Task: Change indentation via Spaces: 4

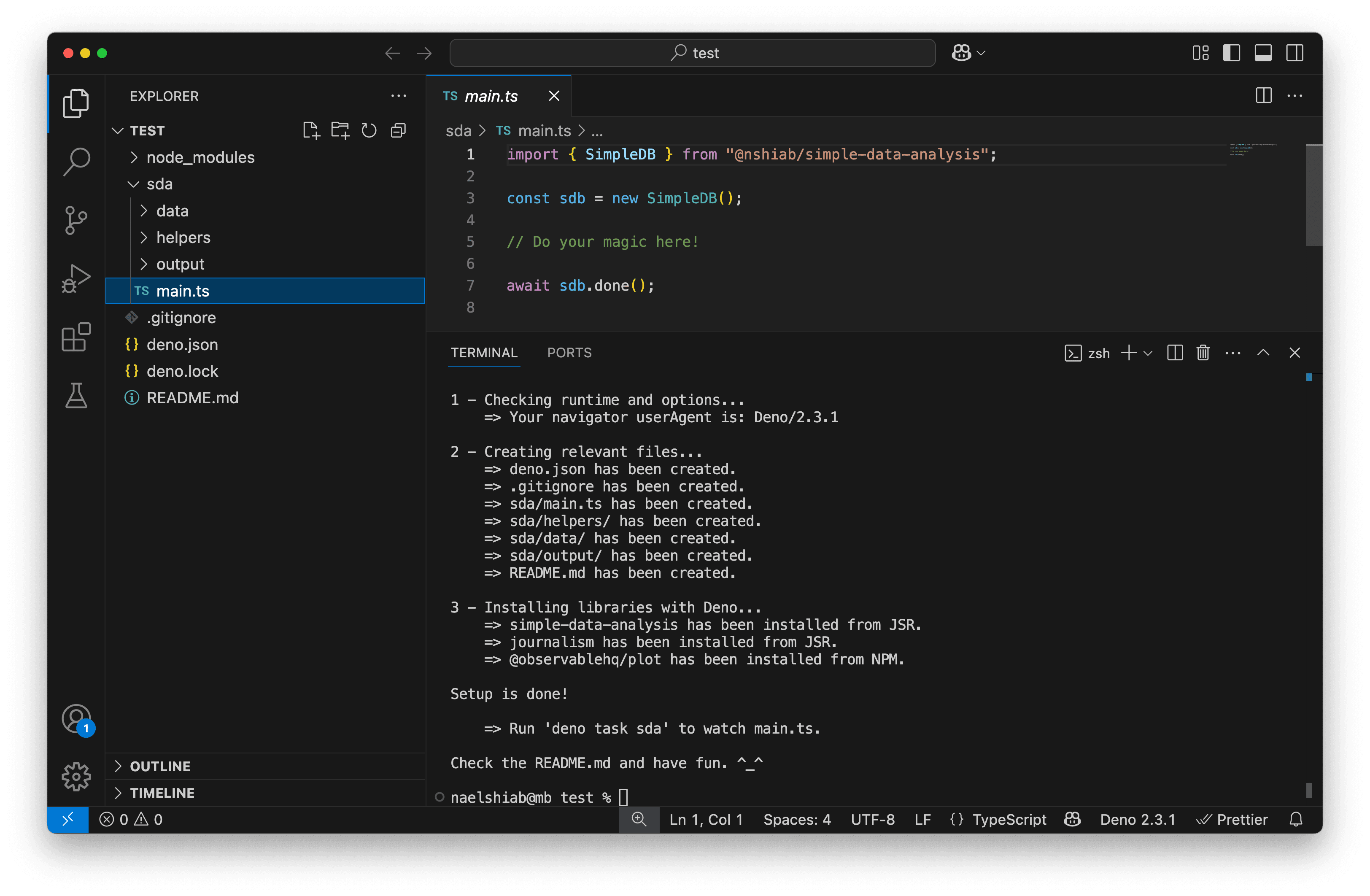Action: [797, 819]
